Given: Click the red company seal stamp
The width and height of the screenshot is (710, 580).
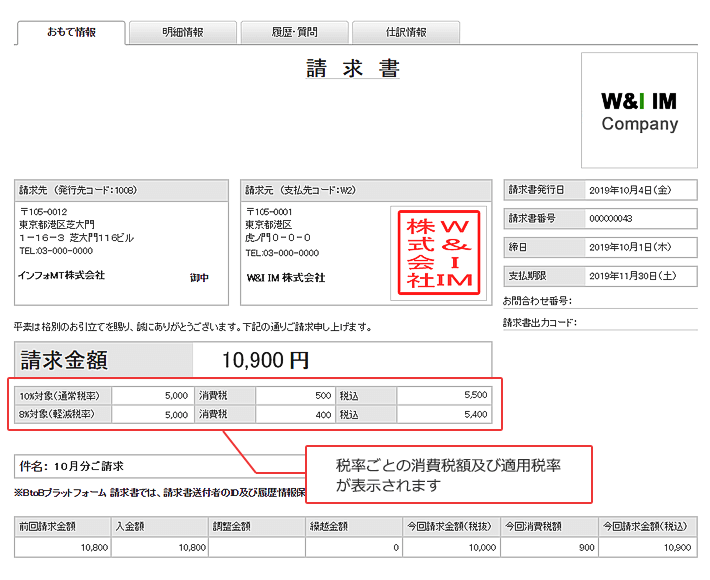Looking at the screenshot, I should (439, 252).
